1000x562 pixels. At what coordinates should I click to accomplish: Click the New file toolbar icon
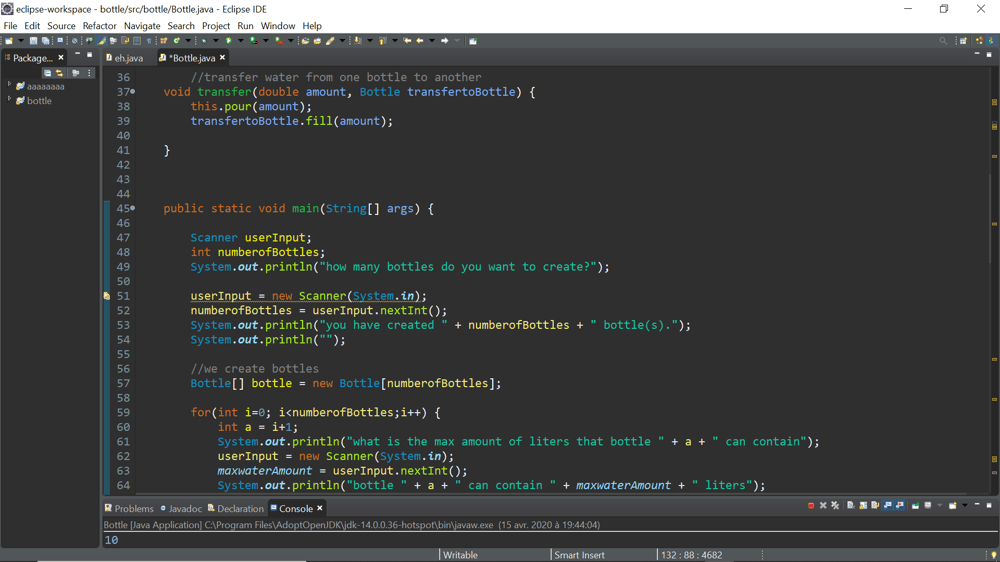pos(9,41)
